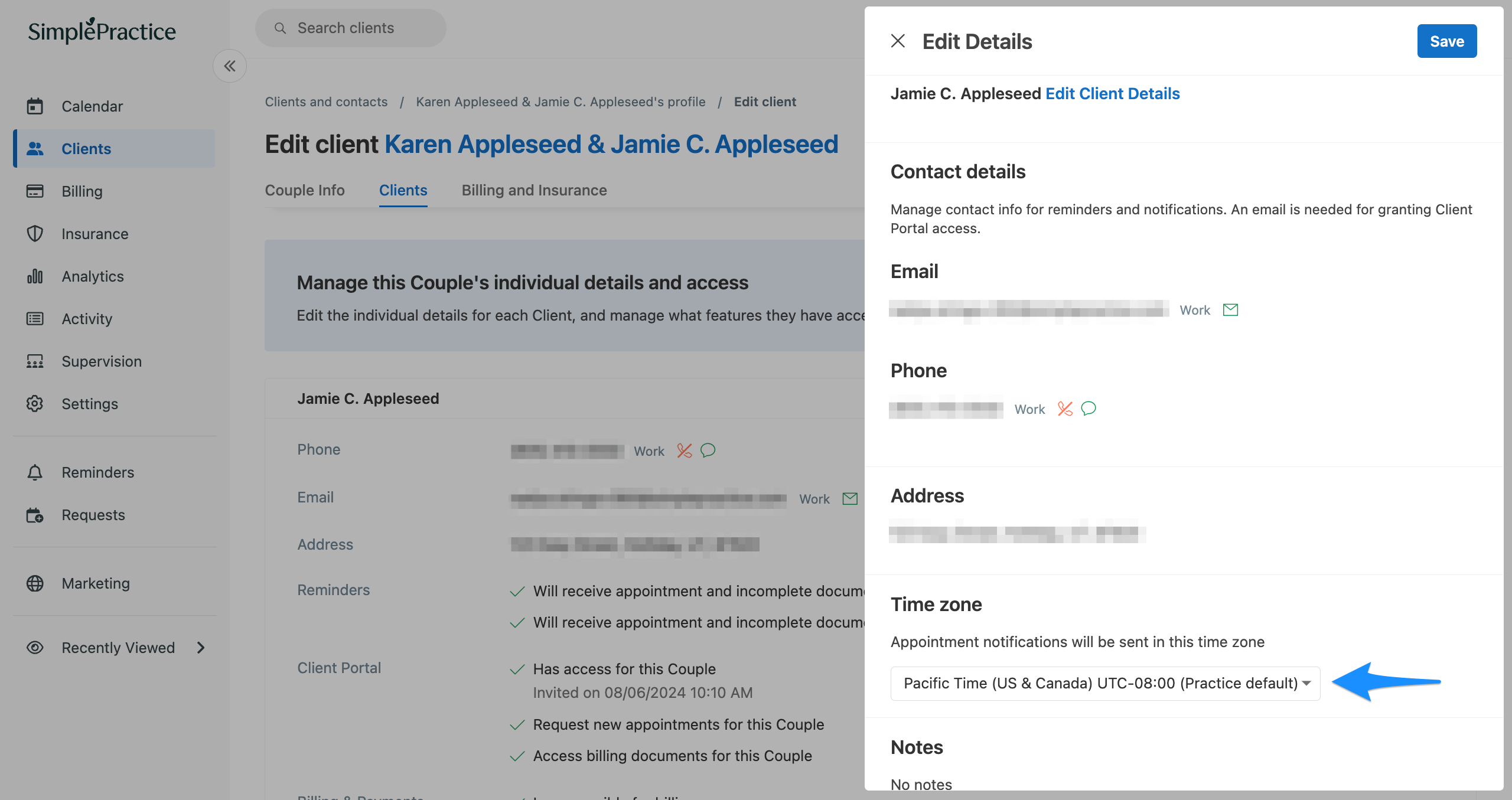Collapse the sidebar with the double-chevron button

coord(230,66)
